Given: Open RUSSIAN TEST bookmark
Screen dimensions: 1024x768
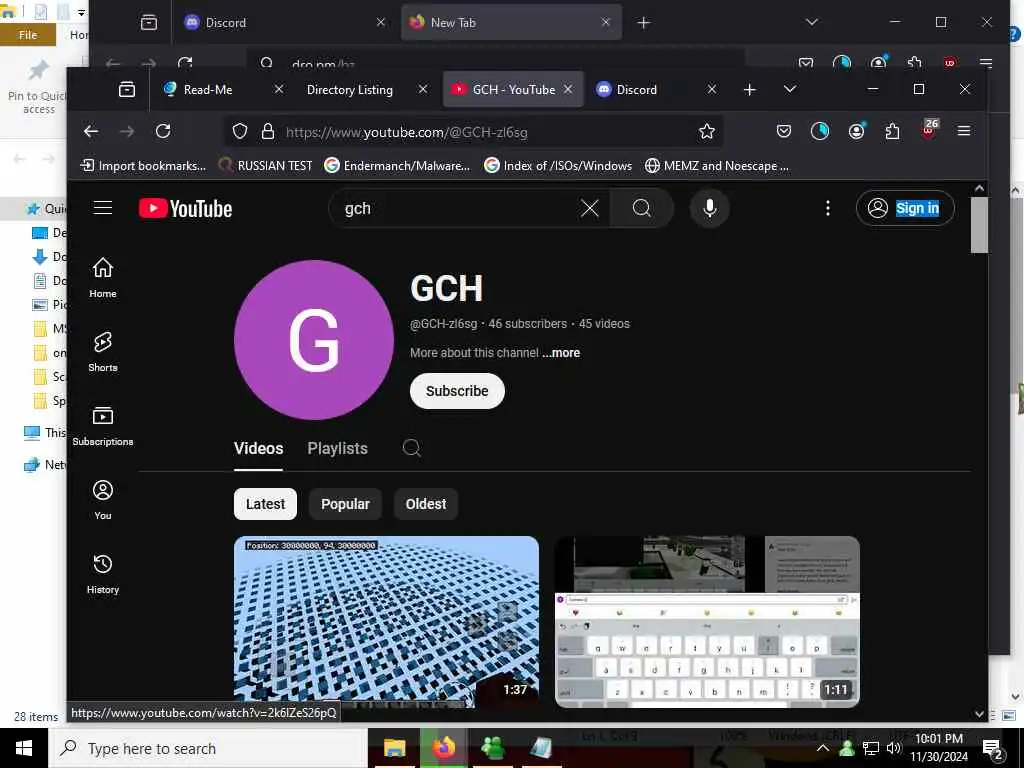Looking at the screenshot, I should (x=265, y=166).
